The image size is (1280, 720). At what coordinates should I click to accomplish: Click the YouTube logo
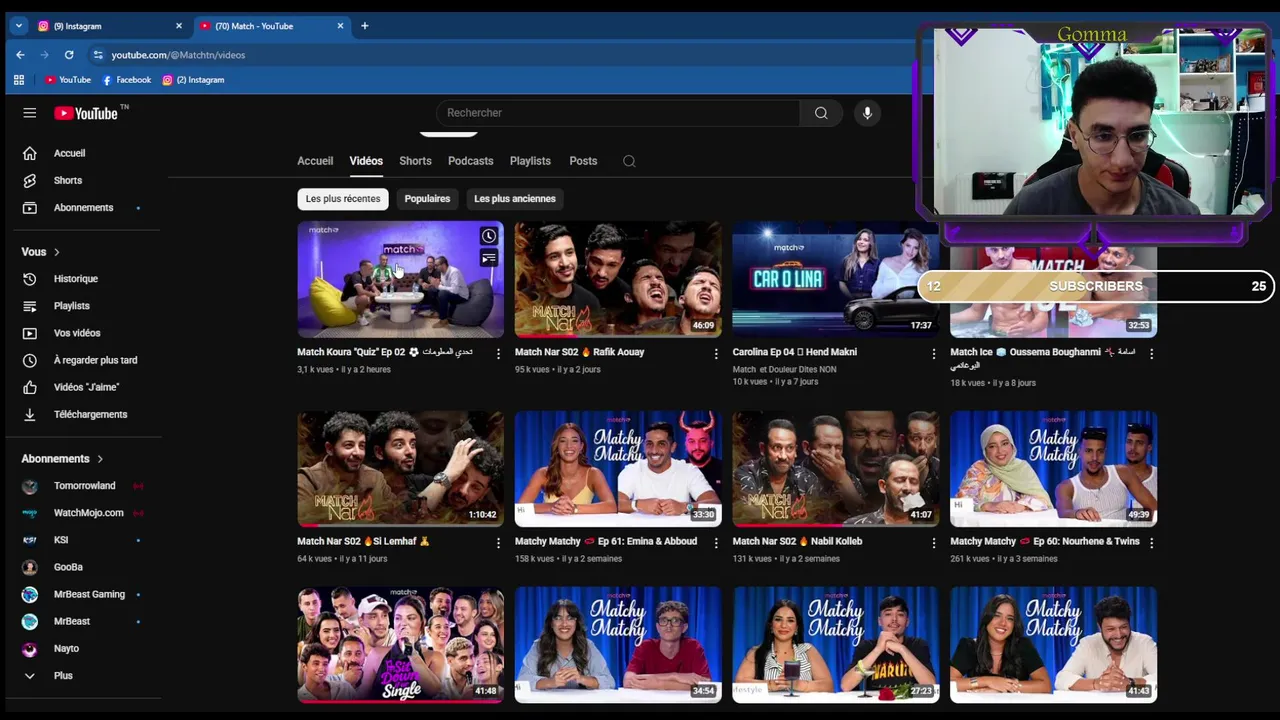click(x=87, y=113)
